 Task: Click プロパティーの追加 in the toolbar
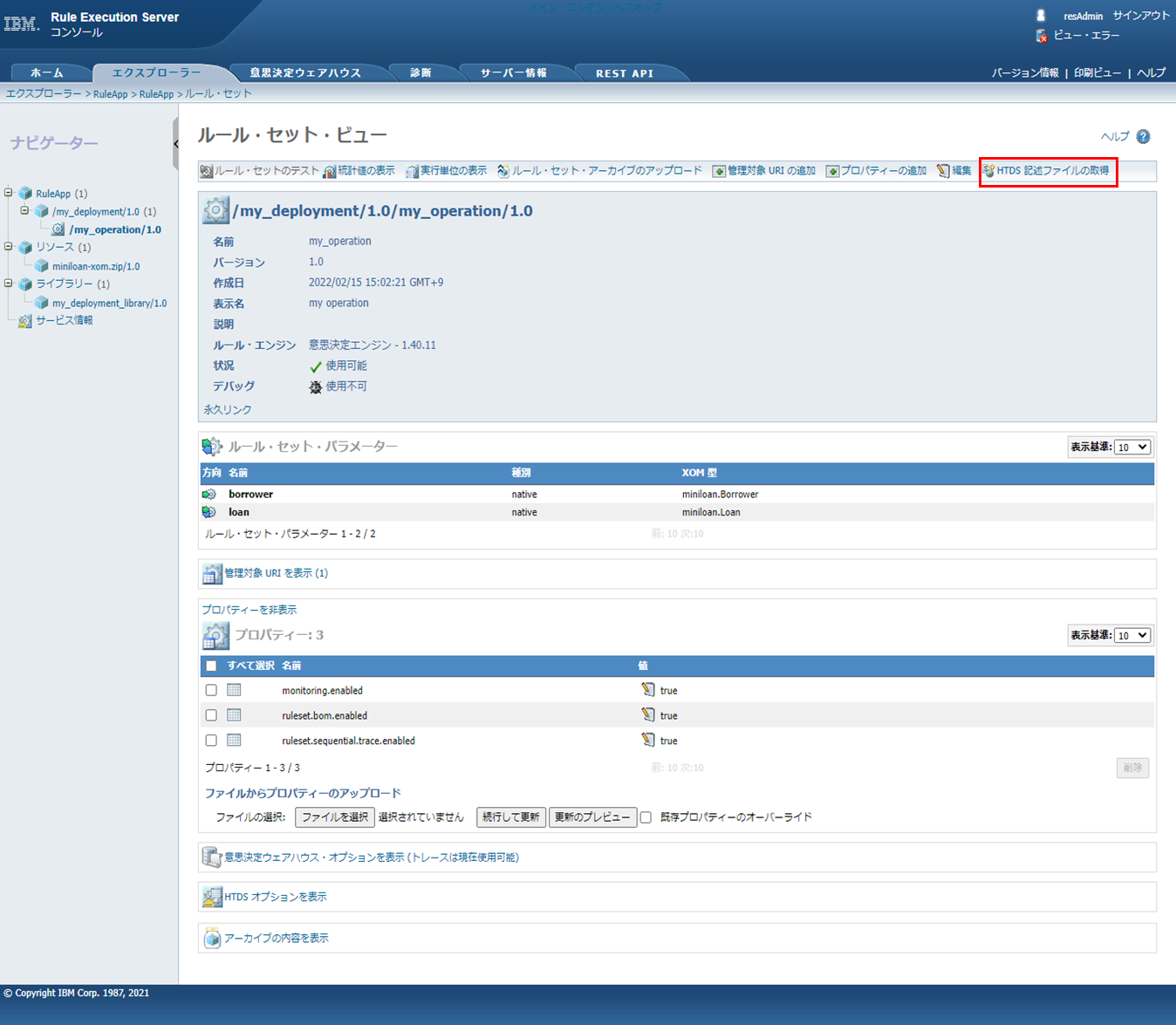[876, 171]
